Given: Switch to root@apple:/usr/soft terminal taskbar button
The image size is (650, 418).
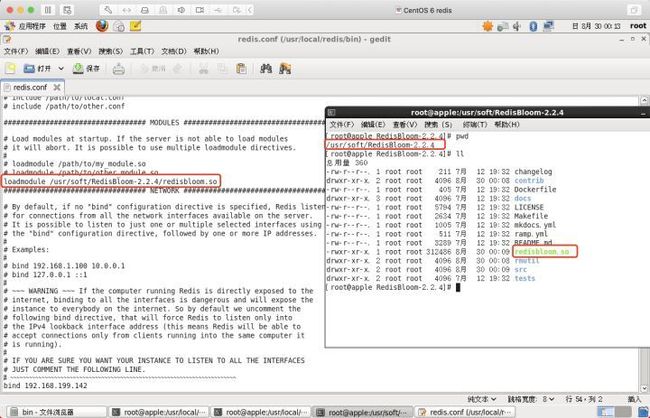Looking at the screenshot, I should click(x=363, y=412).
